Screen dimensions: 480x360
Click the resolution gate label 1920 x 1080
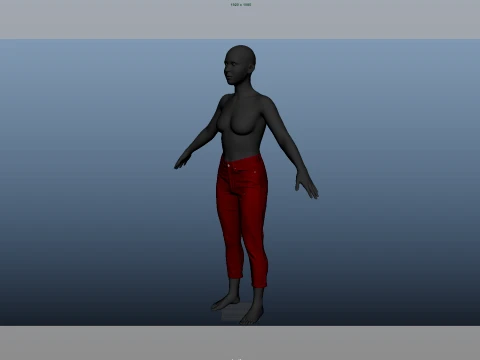click(x=241, y=5)
